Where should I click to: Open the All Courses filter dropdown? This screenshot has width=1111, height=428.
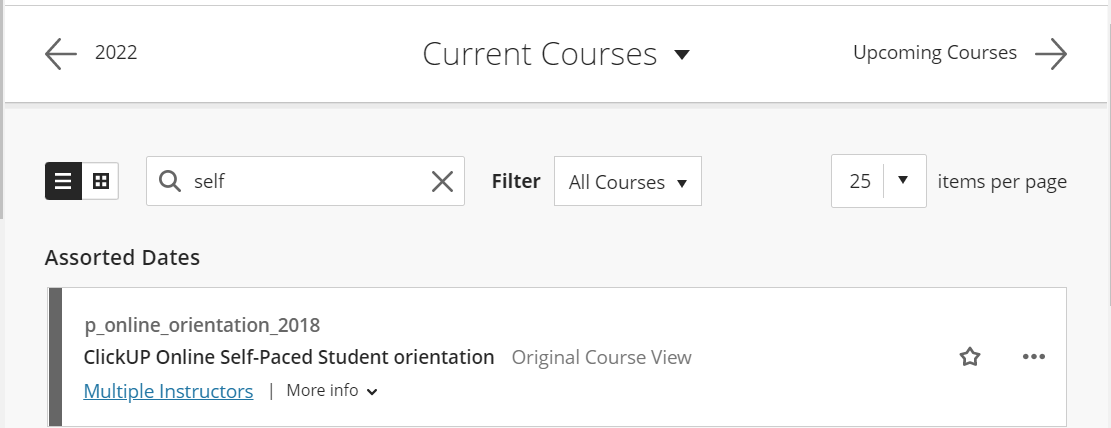click(628, 181)
